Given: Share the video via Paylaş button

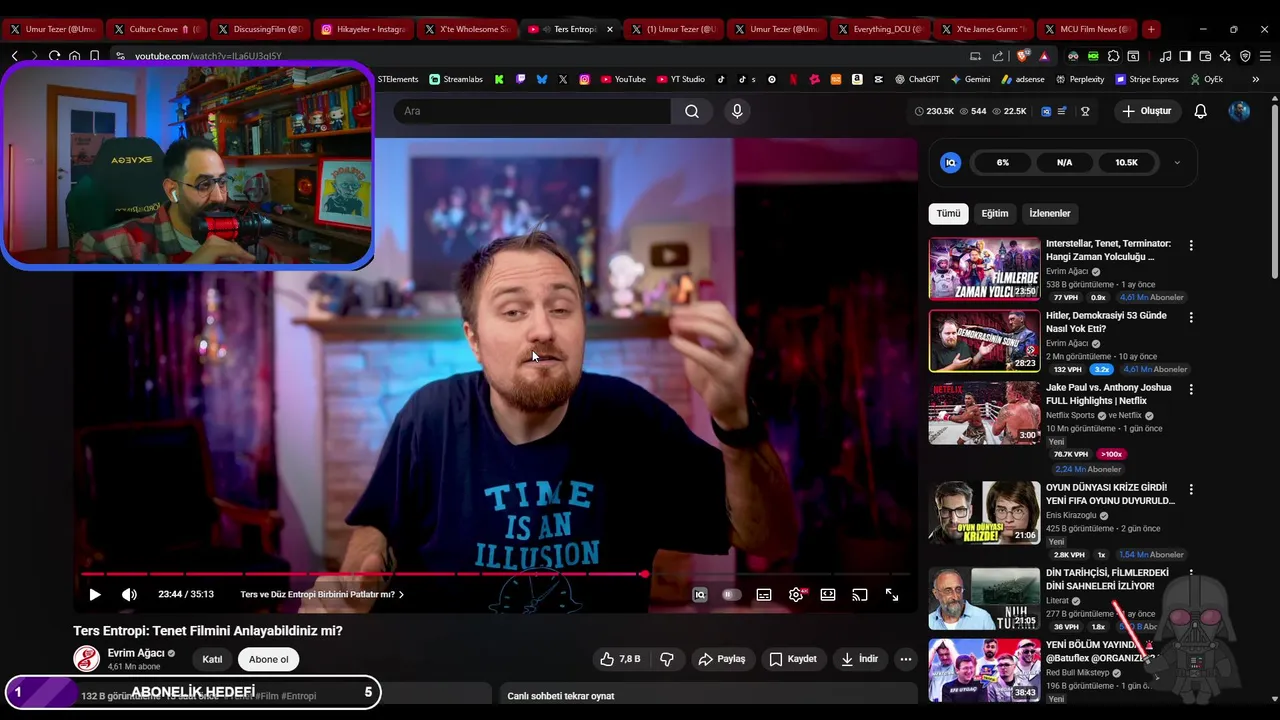Looking at the screenshot, I should coord(722,659).
